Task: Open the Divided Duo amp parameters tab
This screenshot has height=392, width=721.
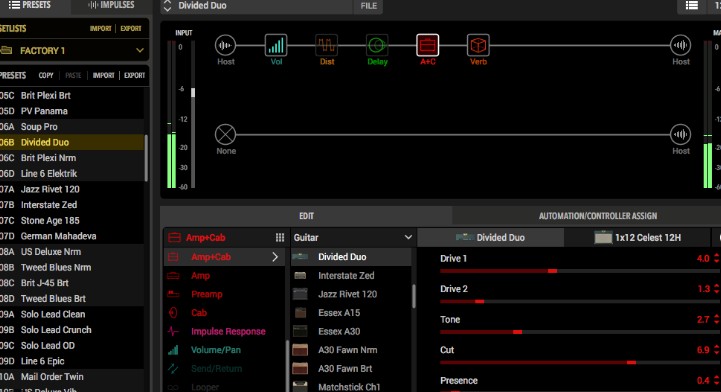Action: click(x=491, y=238)
